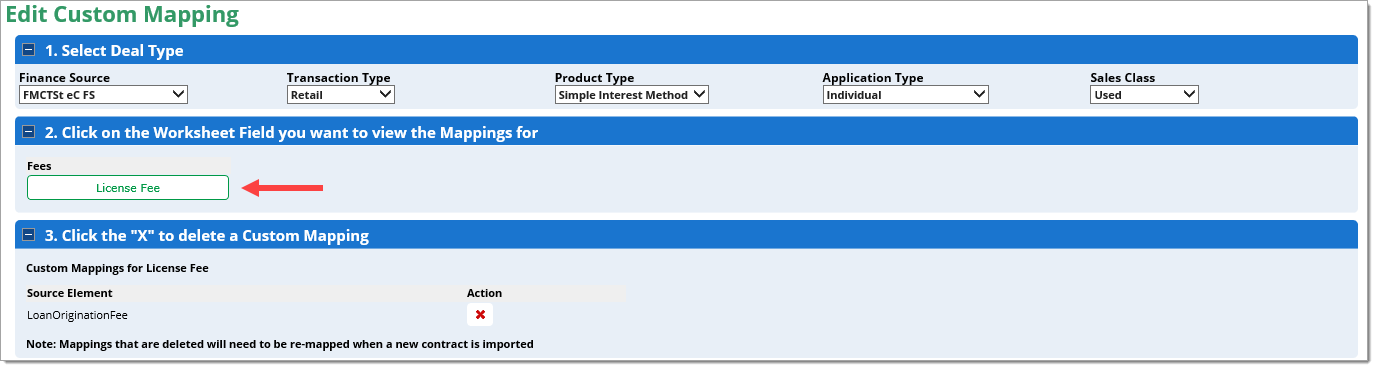Image resolution: width=1375 pixels, height=368 pixels.
Task: Collapse the Worksheet Field section icon
Action: (30, 133)
